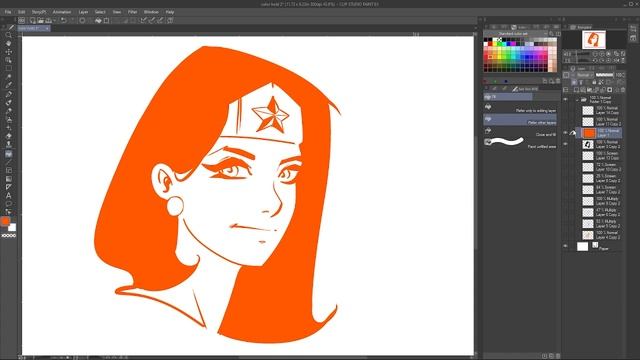
Task: Select Refer other layers sub tool
Action: point(520,120)
